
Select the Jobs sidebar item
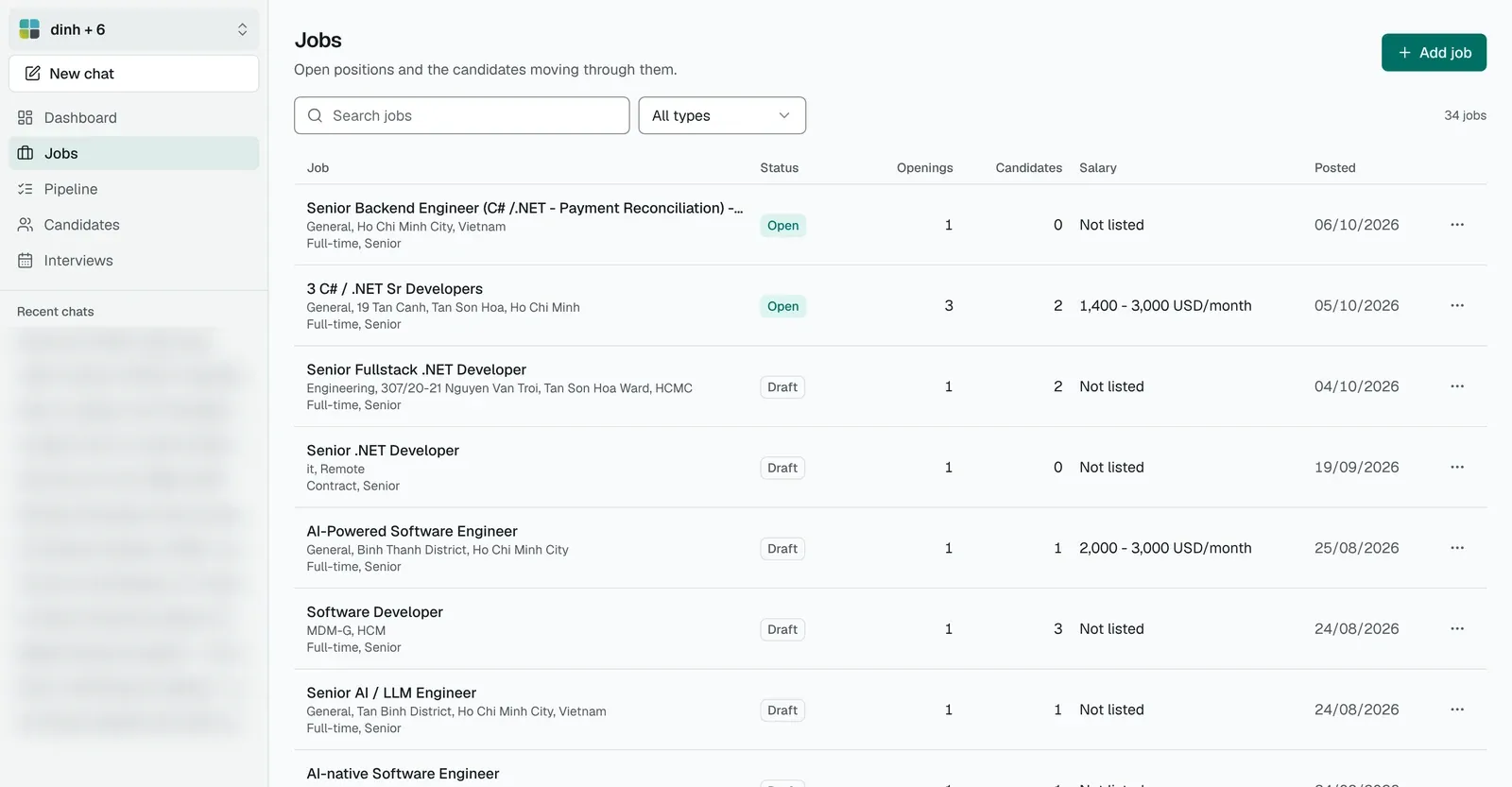pos(134,153)
